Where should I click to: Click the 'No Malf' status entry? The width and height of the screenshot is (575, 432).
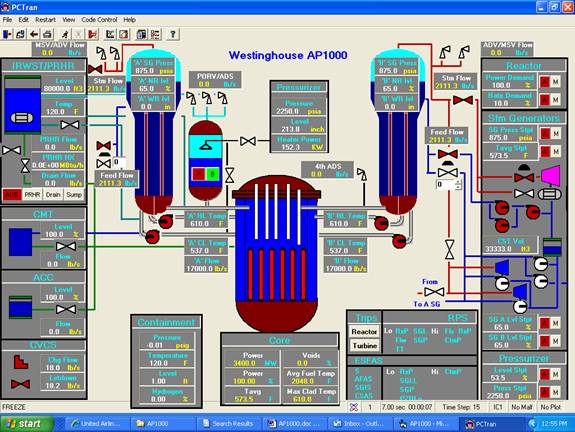pyautogui.click(x=521, y=407)
